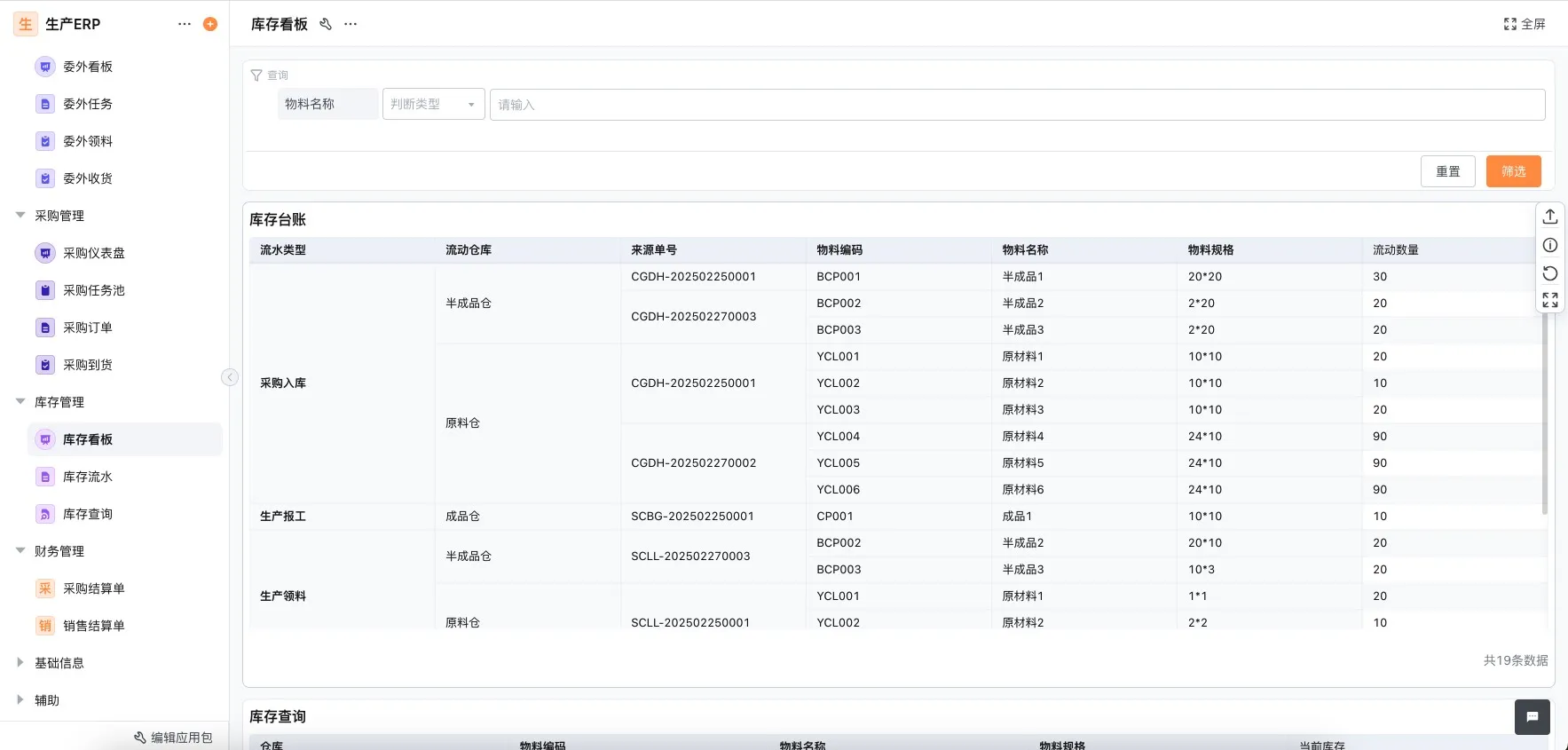This screenshot has height=750, width=1568.
Task: Open the sidebar more options ellipsis
Action: (x=185, y=24)
